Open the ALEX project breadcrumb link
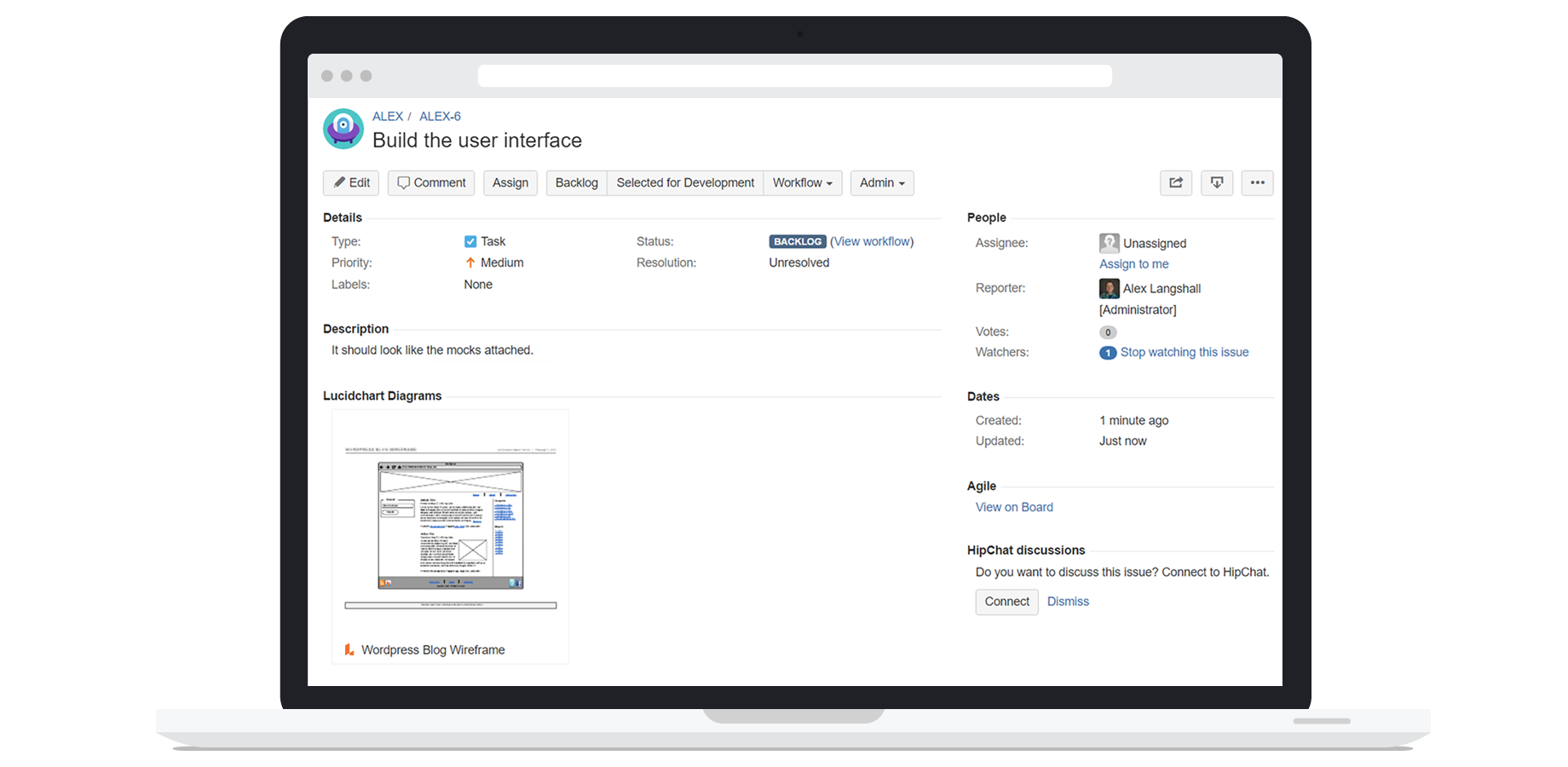1568x767 pixels. (388, 116)
